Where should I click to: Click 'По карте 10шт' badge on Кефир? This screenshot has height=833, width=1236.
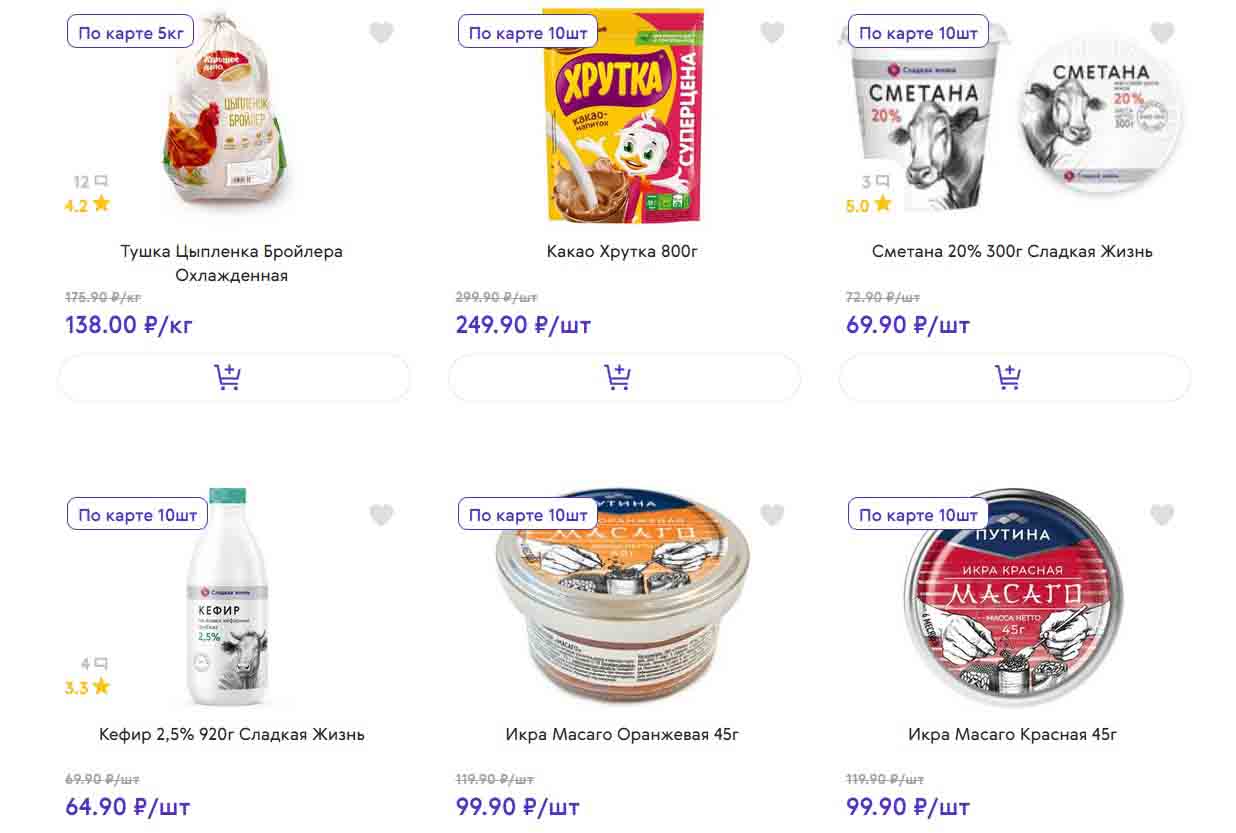click(137, 515)
